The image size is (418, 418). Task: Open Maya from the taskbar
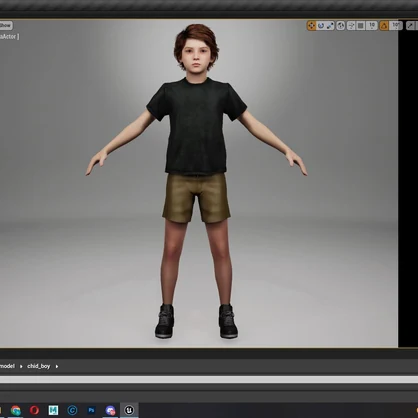53,410
